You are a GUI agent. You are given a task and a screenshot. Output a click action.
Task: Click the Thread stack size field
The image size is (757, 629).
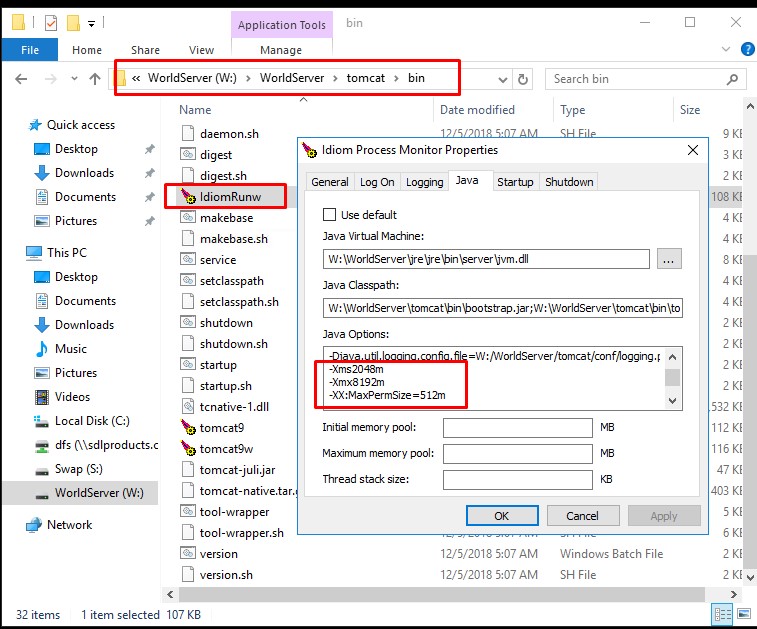(518, 480)
